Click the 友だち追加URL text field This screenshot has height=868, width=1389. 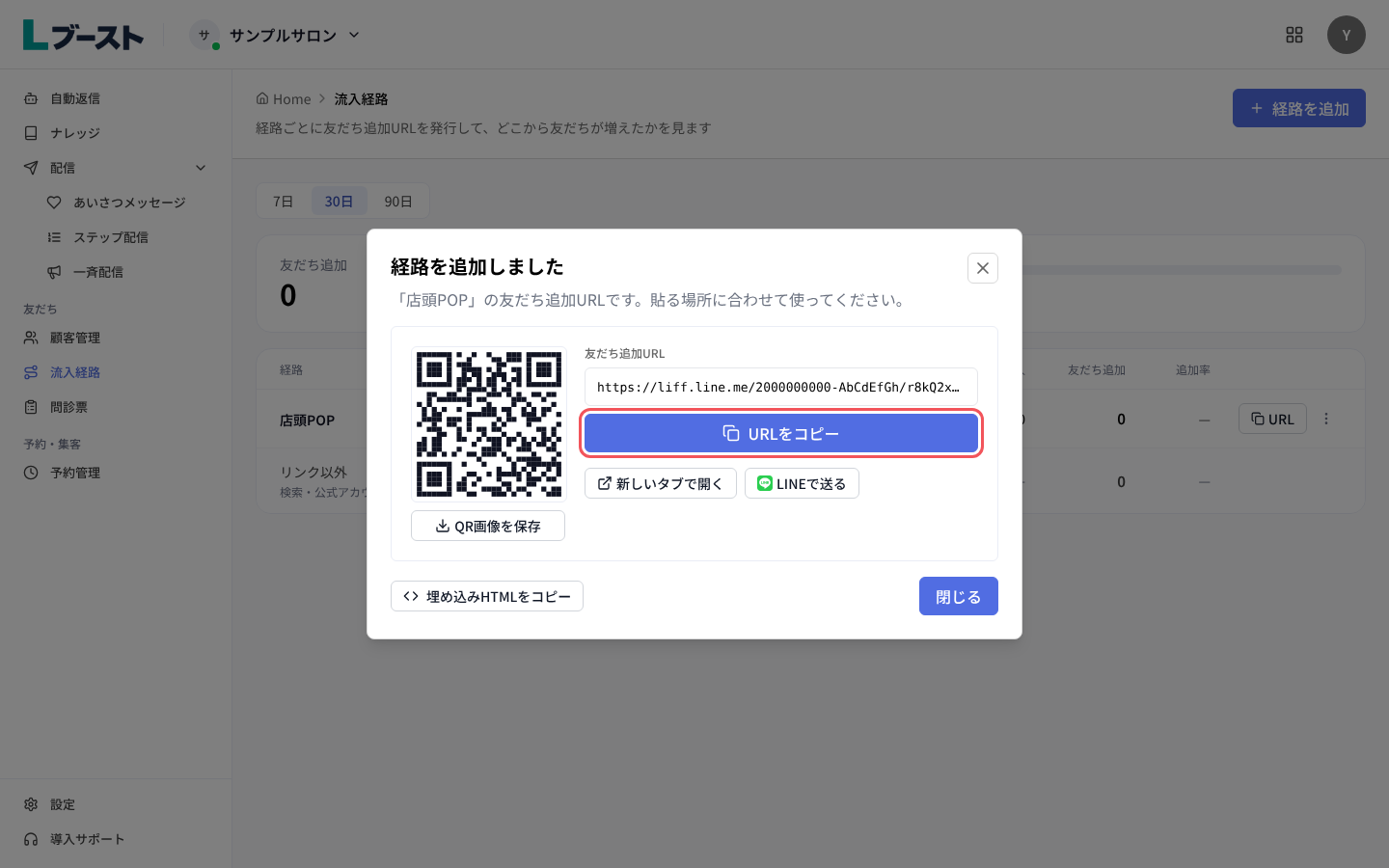(781, 387)
